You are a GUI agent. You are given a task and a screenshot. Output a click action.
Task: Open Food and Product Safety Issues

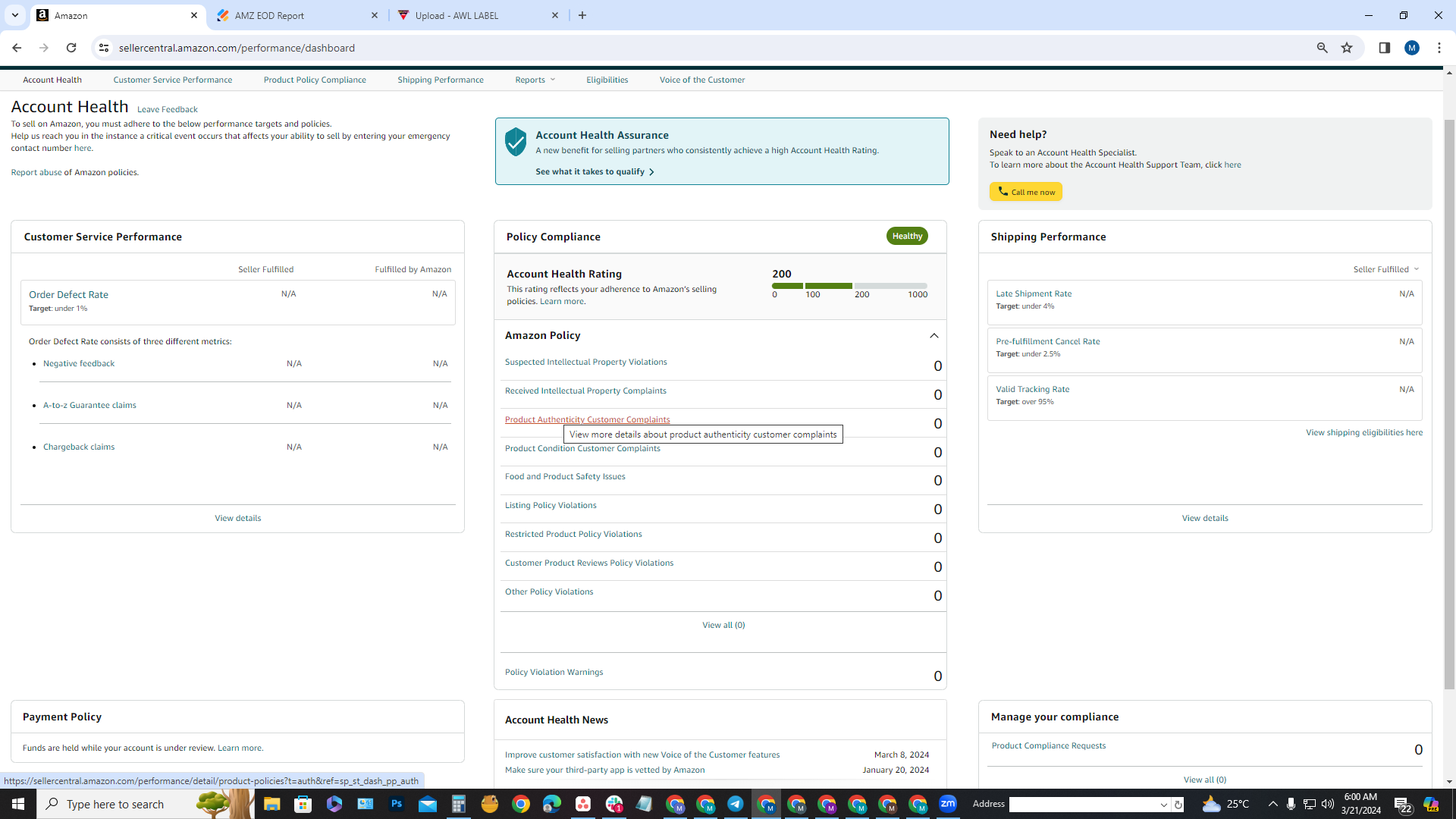pyautogui.click(x=565, y=476)
